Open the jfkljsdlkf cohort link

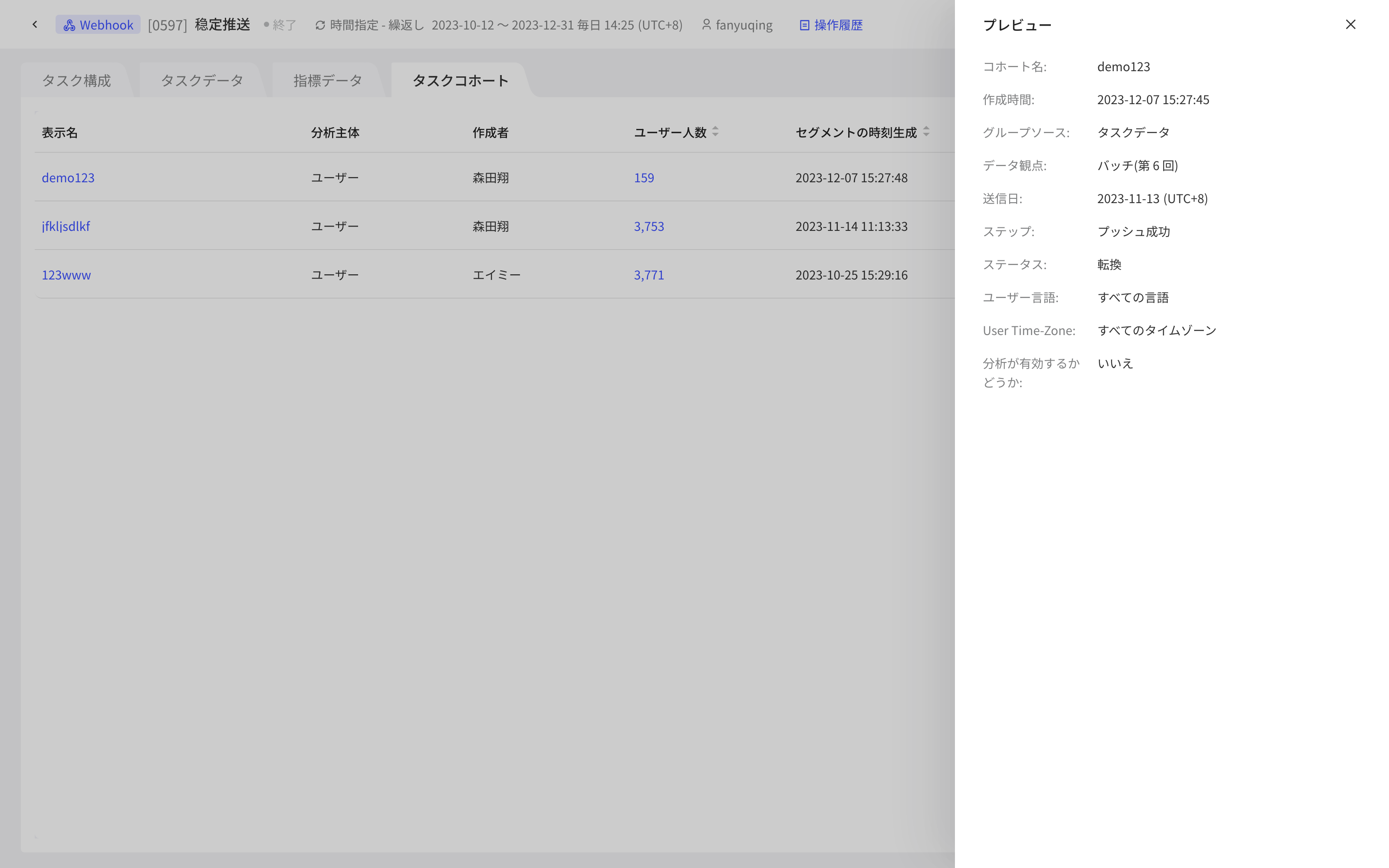click(x=66, y=226)
